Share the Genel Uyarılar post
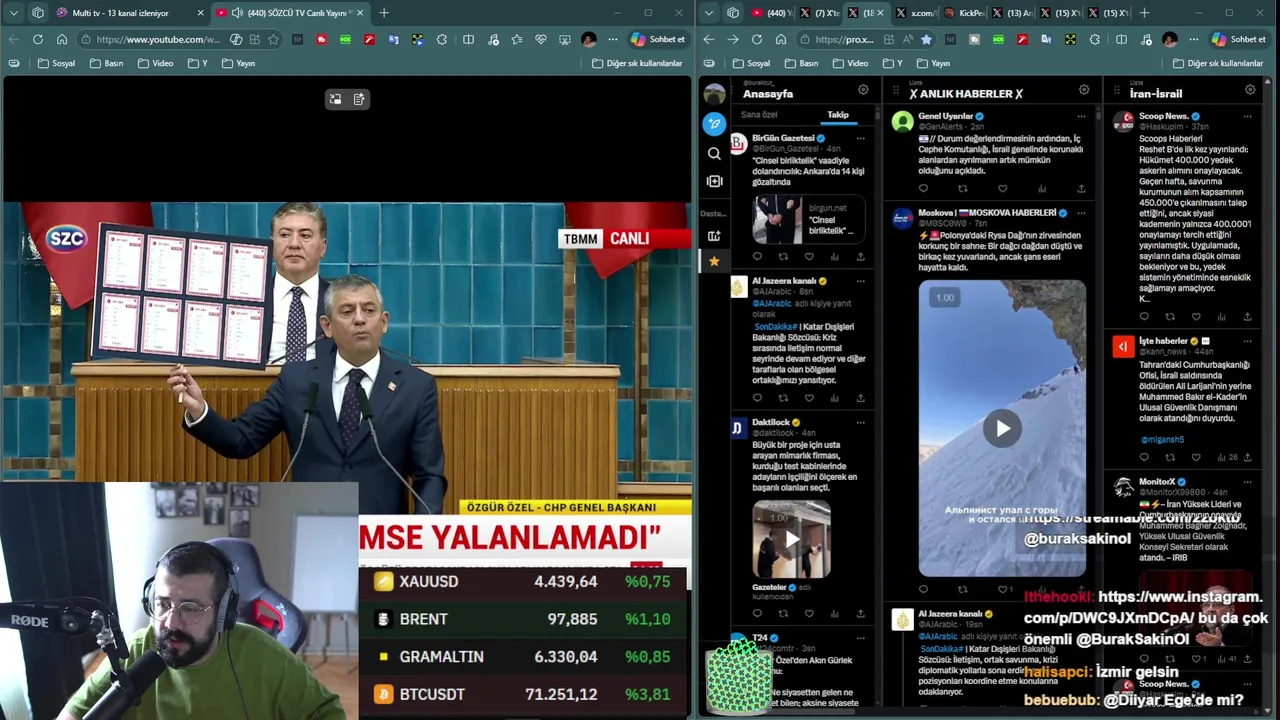Viewport: 1280px width, 720px height. pos(1081,188)
